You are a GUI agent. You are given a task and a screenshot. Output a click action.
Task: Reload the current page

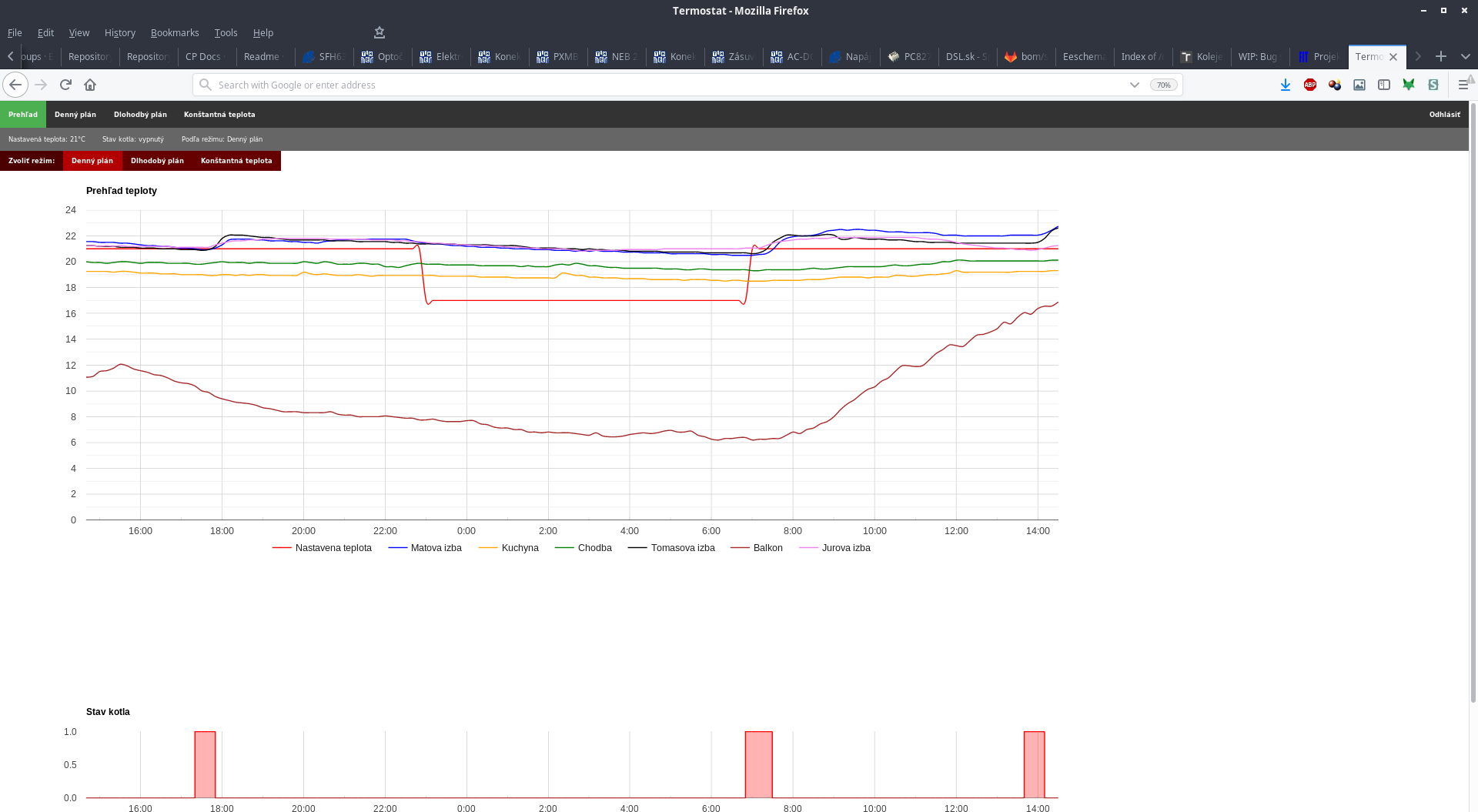coord(65,85)
